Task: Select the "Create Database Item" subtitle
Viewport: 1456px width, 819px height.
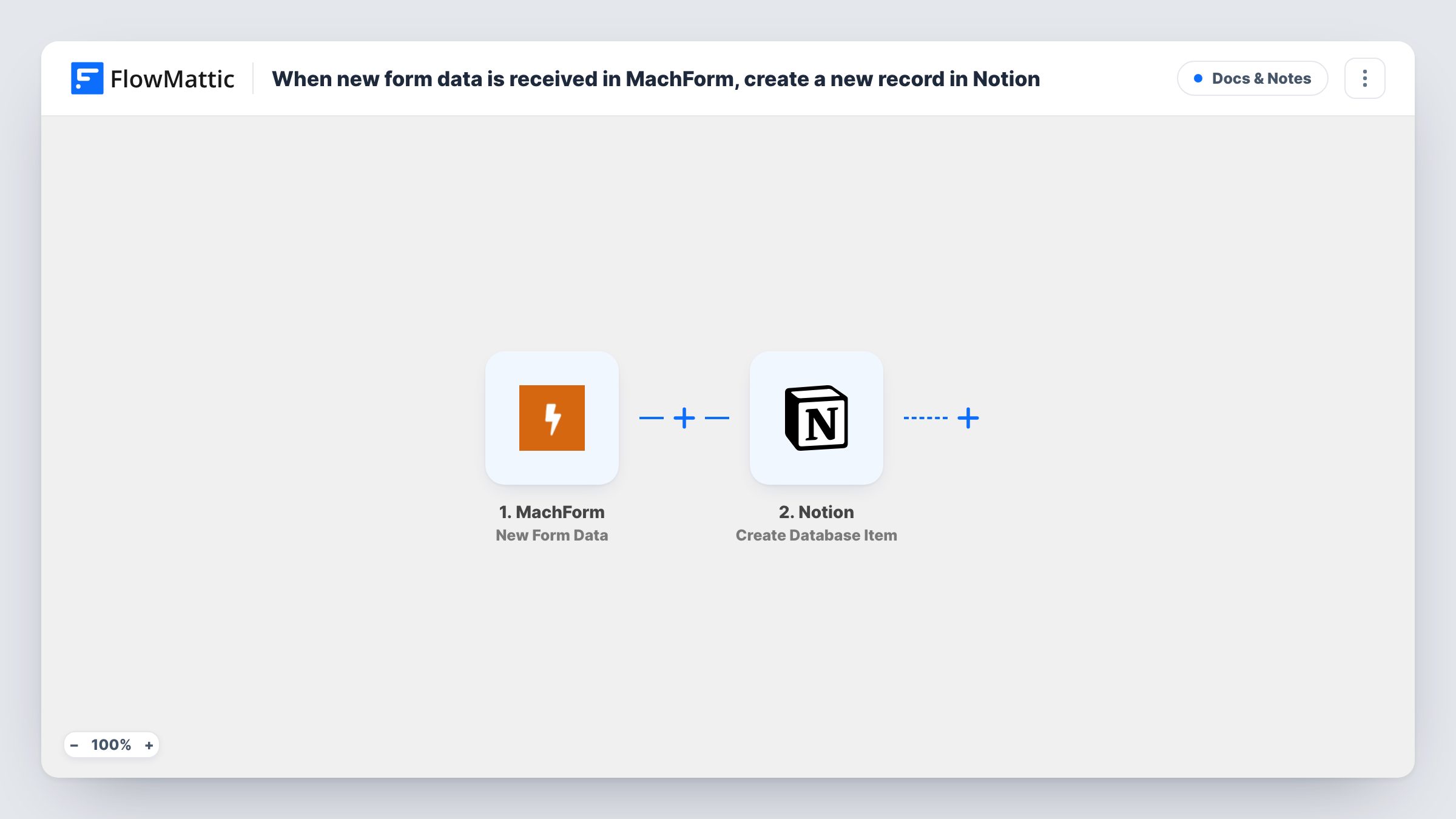Action: 816,535
